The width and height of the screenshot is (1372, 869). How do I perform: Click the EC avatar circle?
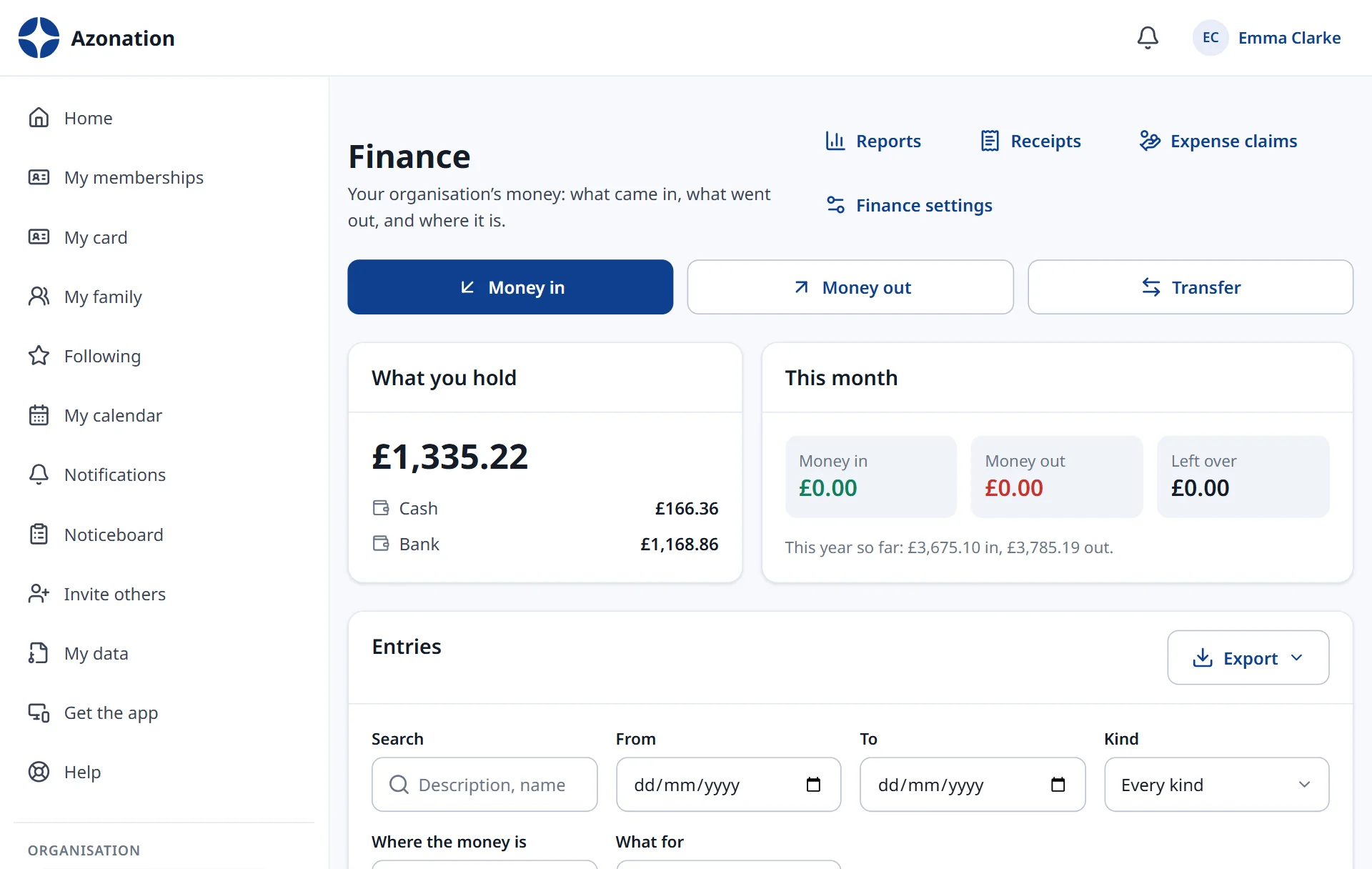pos(1211,38)
